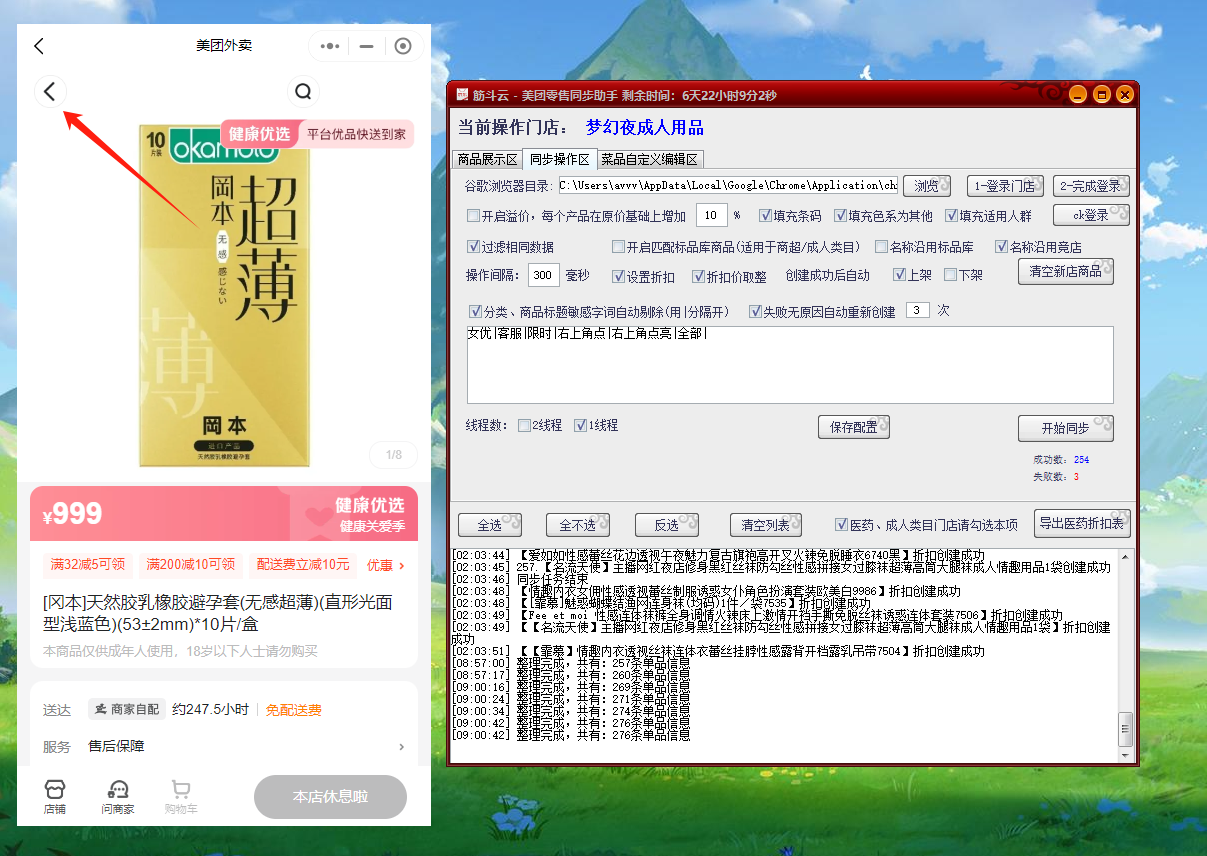This screenshot has height=856, width=1207.
Task: Click the ck登录 button
Action: tap(1091, 215)
